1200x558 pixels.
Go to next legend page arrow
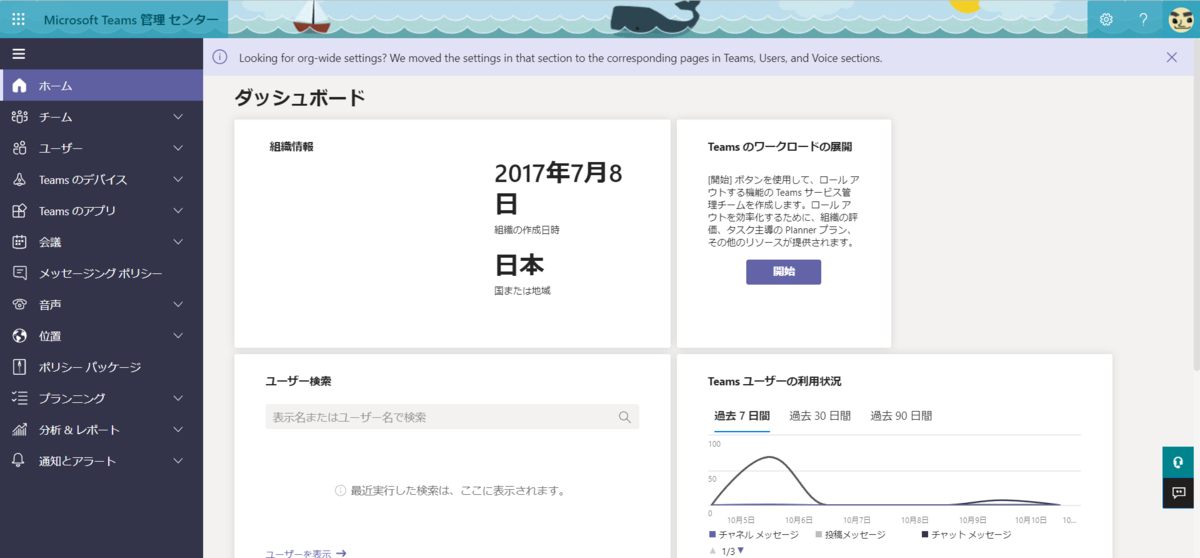point(740,551)
